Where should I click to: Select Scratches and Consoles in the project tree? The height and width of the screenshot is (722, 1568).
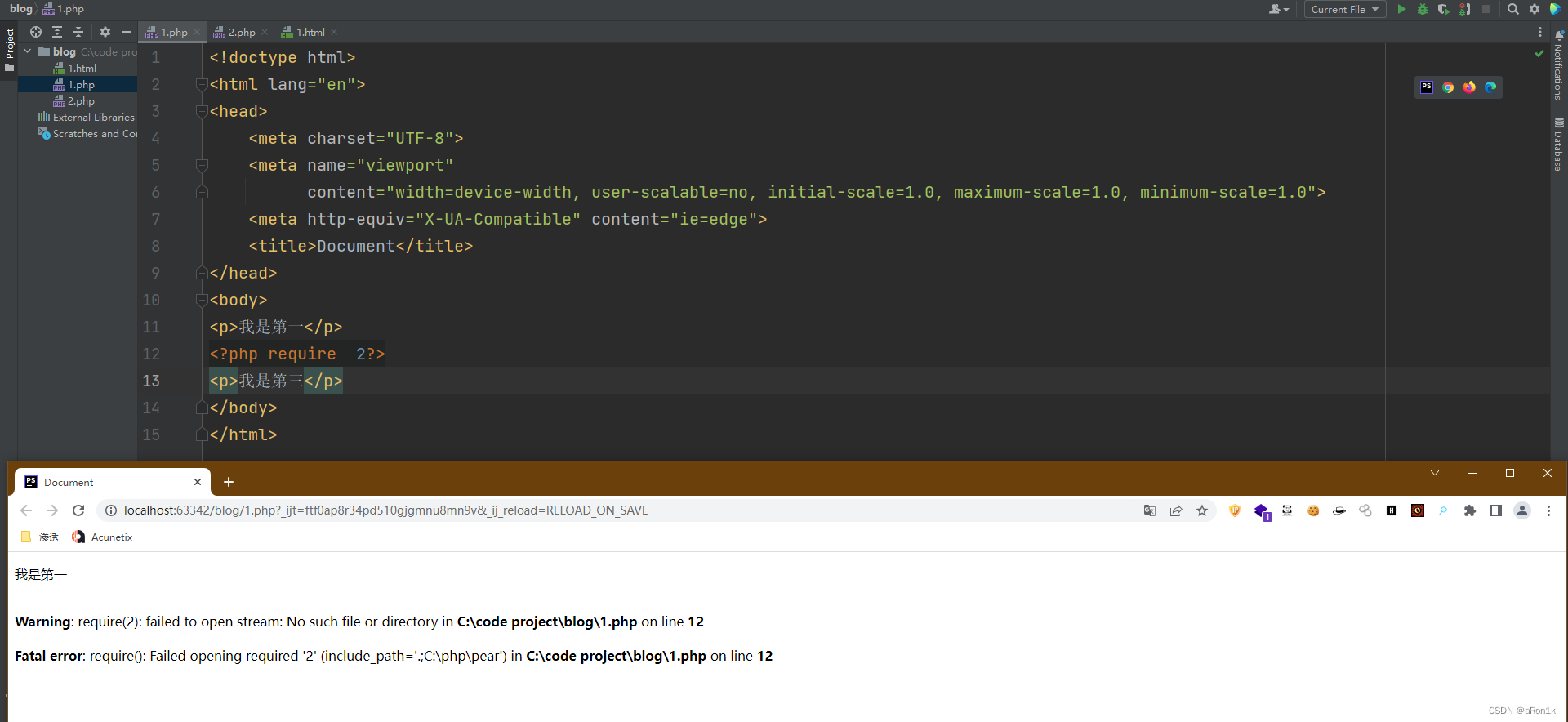tap(87, 133)
